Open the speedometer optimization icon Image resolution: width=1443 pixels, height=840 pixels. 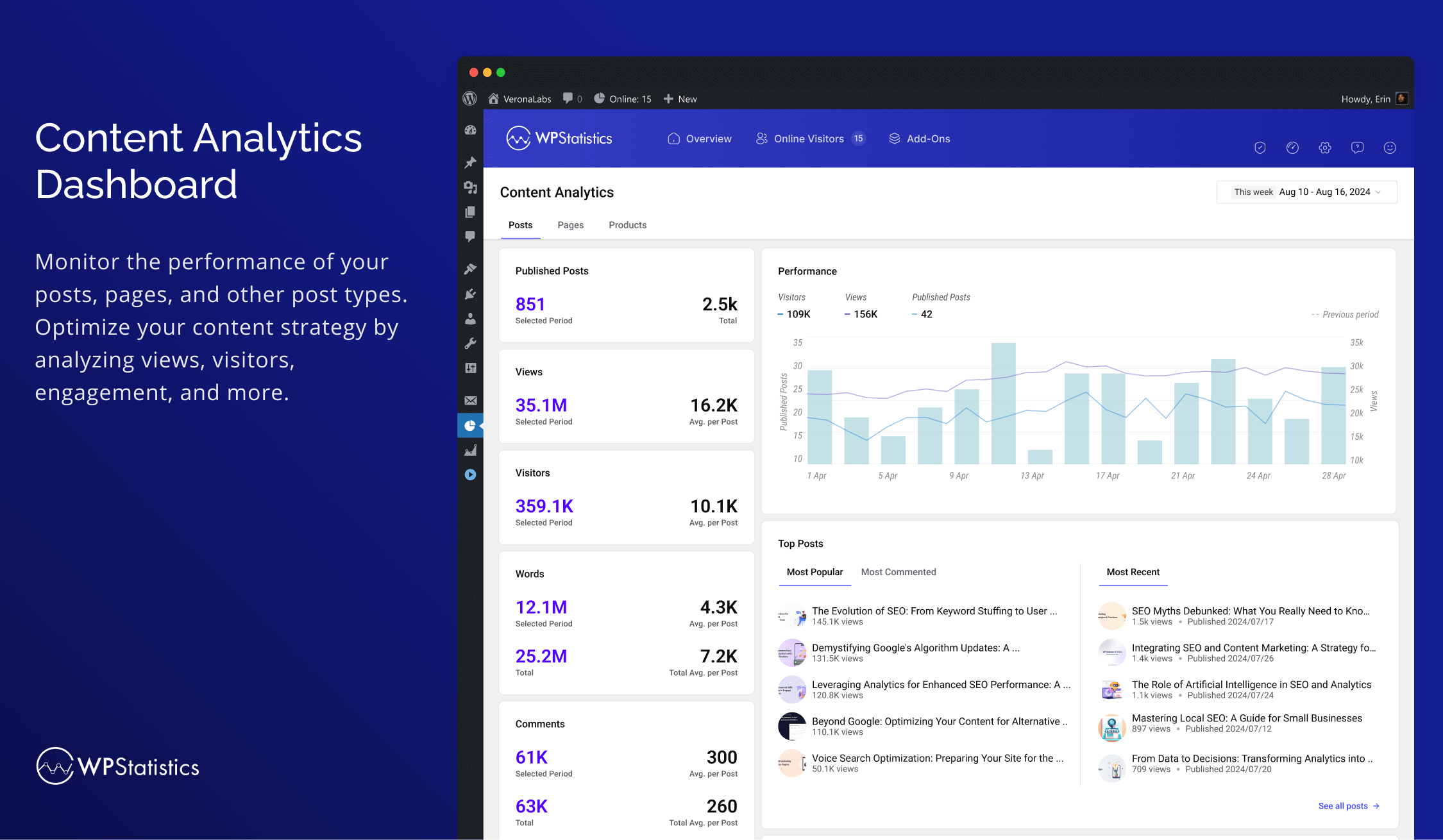coord(1292,147)
